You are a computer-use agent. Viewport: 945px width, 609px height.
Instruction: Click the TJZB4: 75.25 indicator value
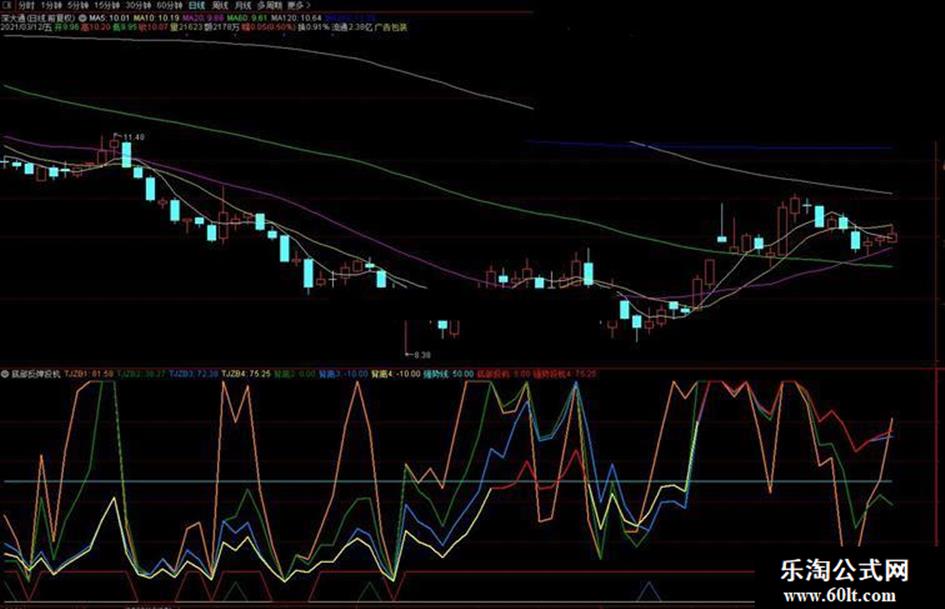[246, 374]
